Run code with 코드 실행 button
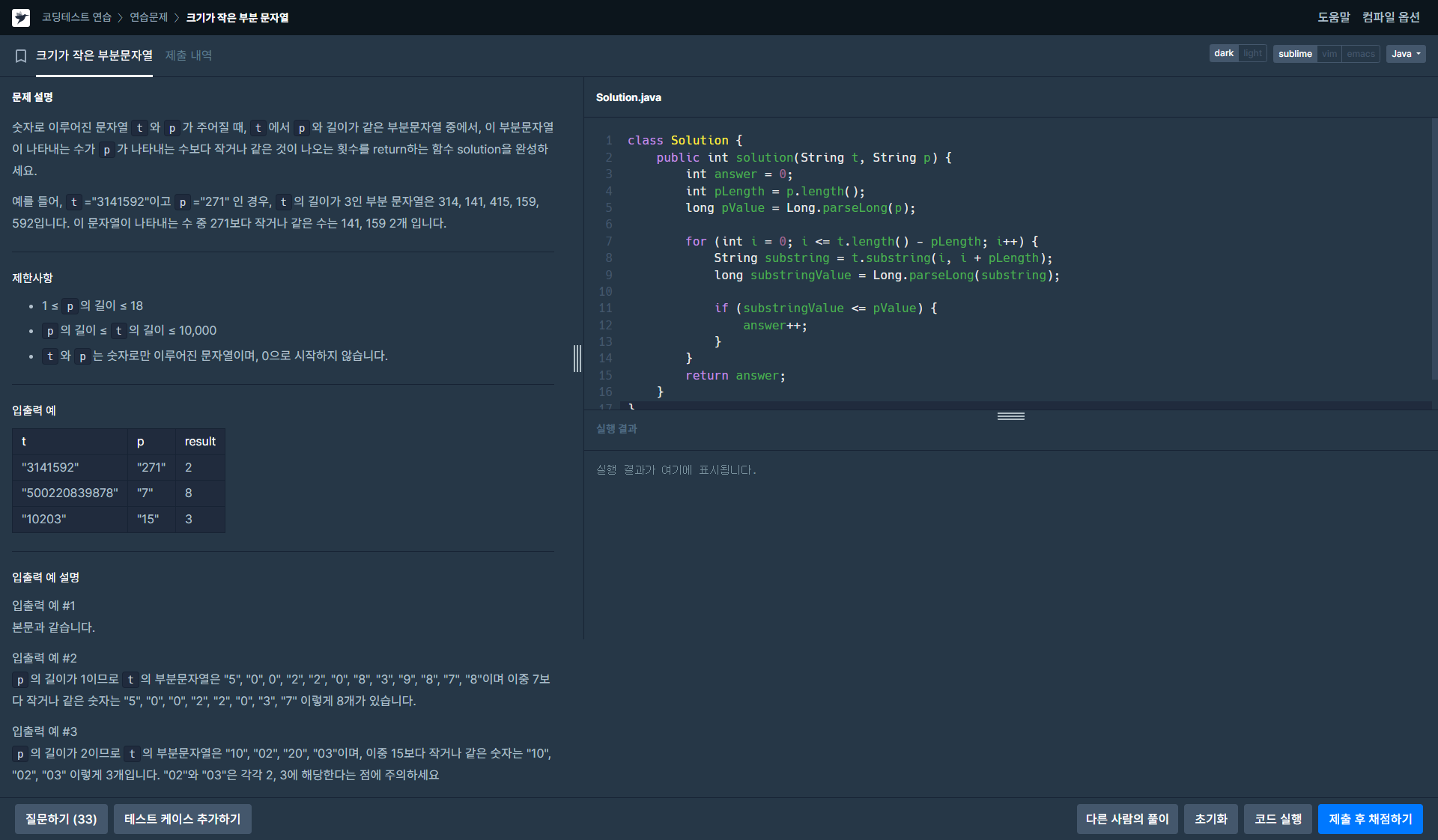 coord(1278,819)
